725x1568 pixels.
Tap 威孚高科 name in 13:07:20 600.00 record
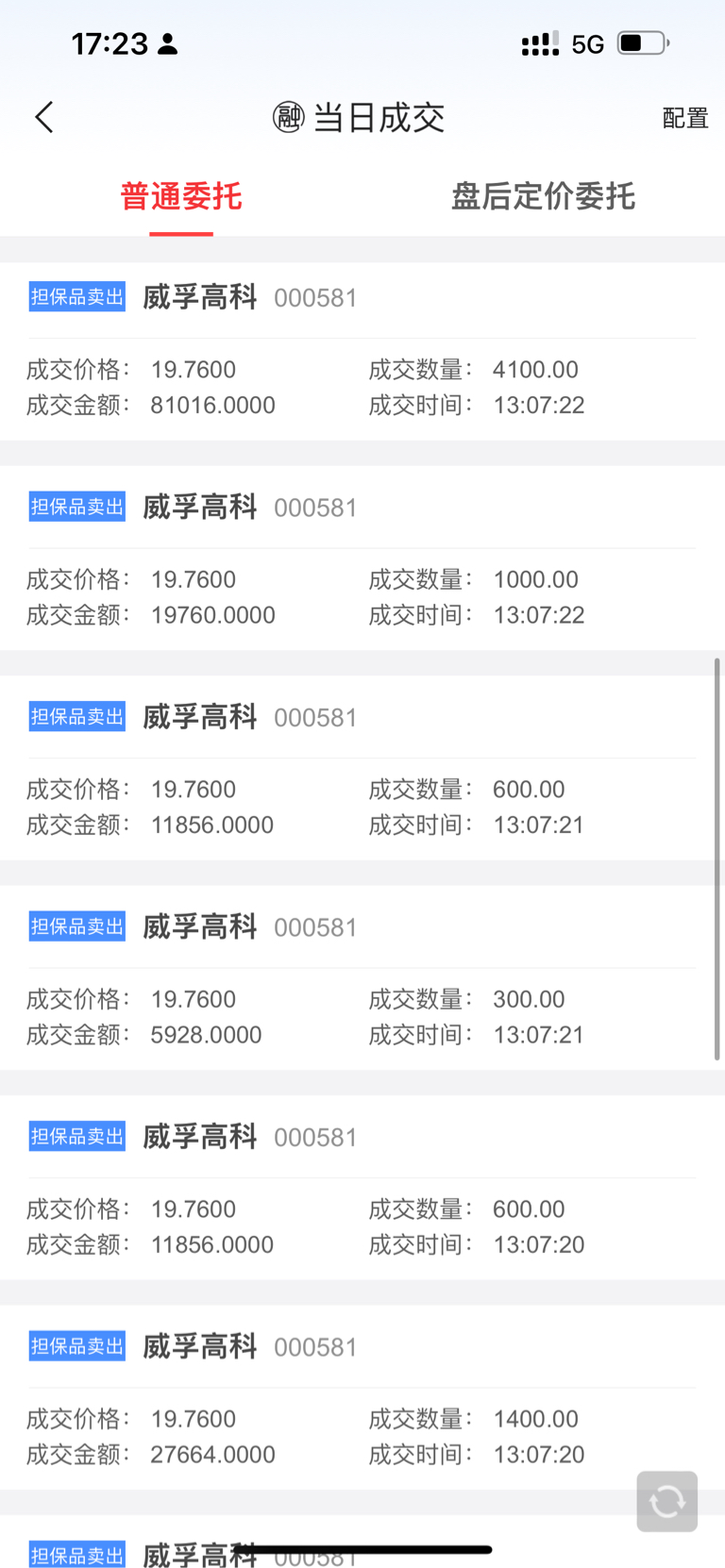[x=199, y=1136]
